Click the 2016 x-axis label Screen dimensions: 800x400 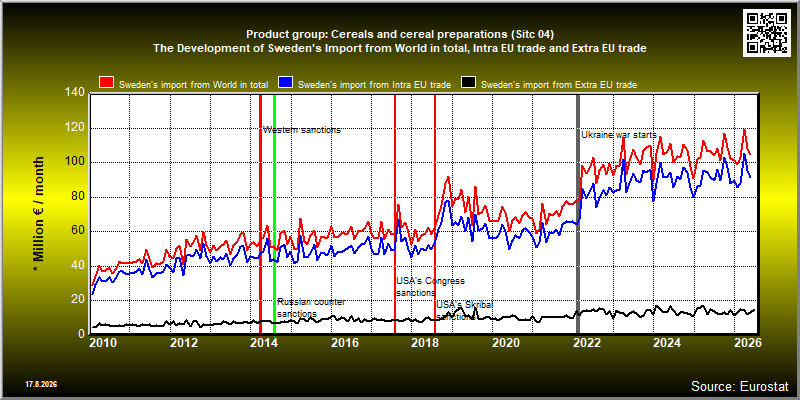pos(344,343)
